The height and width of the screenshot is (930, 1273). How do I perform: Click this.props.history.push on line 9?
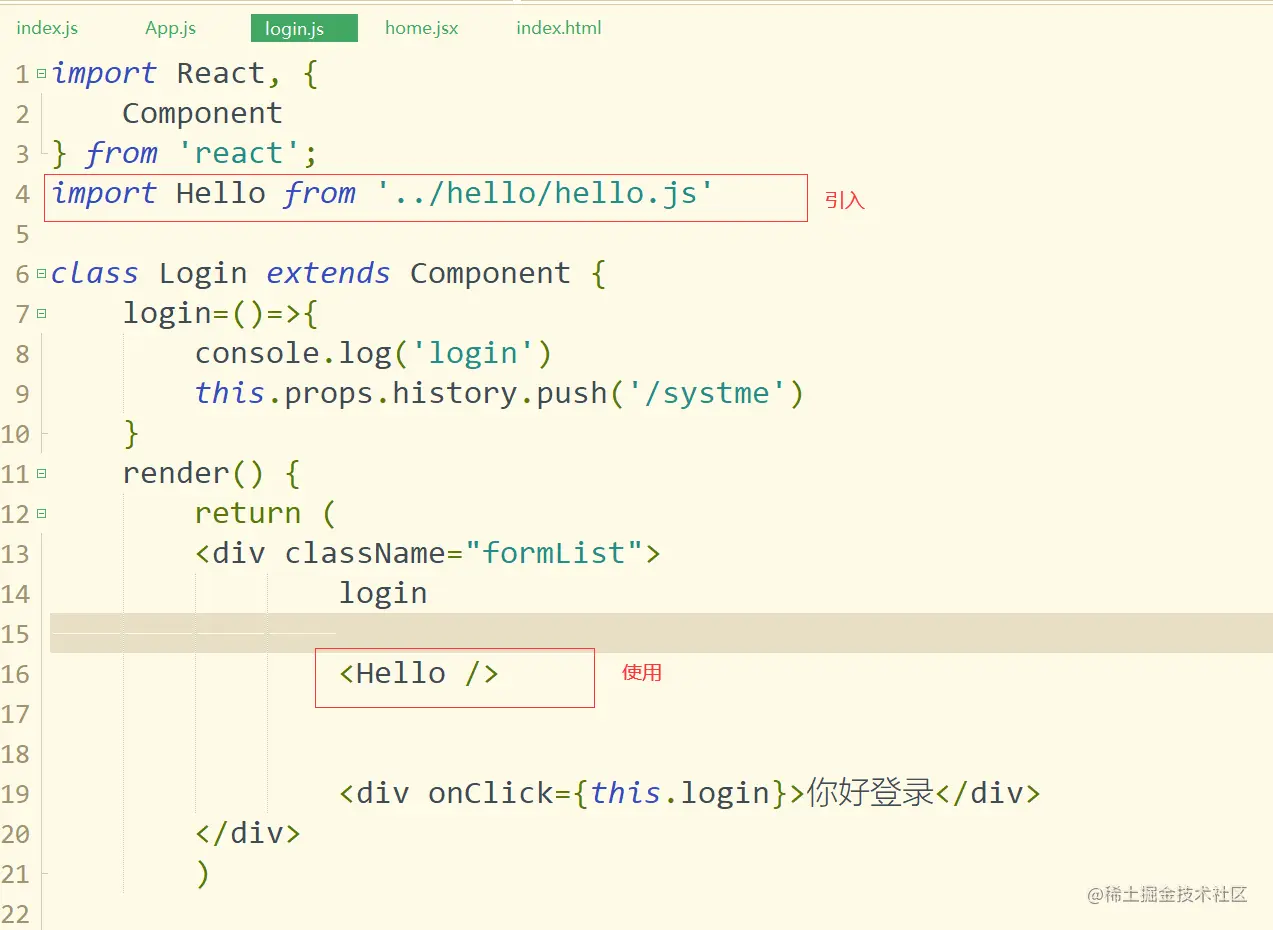coord(401,393)
